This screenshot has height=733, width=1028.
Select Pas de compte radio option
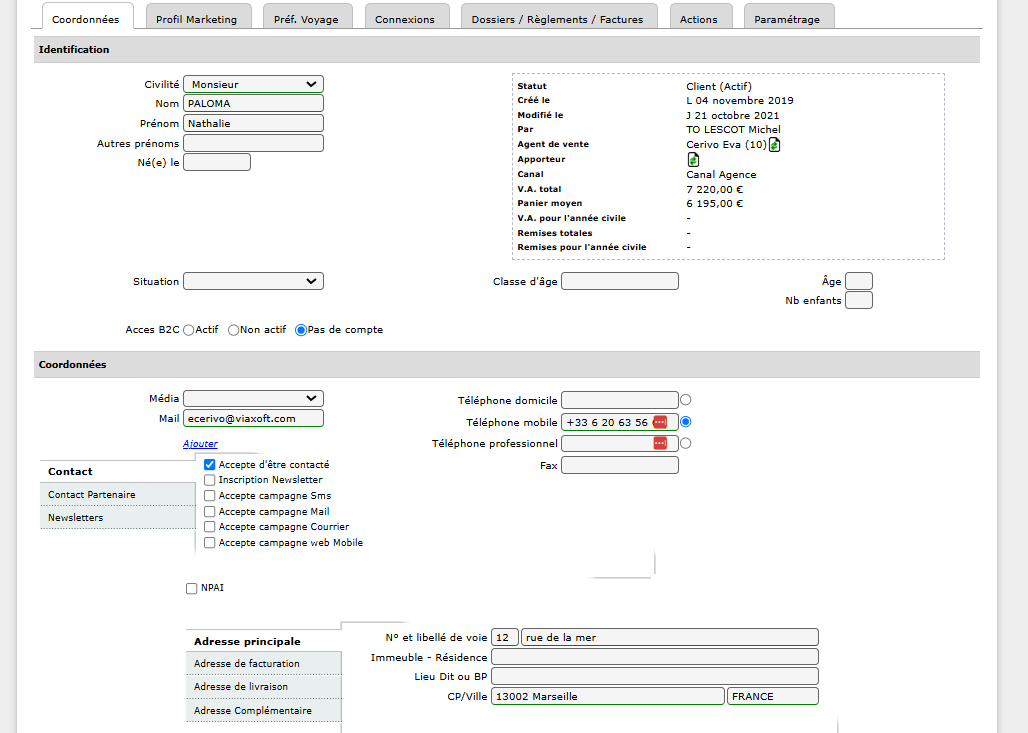(x=301, y=330)
